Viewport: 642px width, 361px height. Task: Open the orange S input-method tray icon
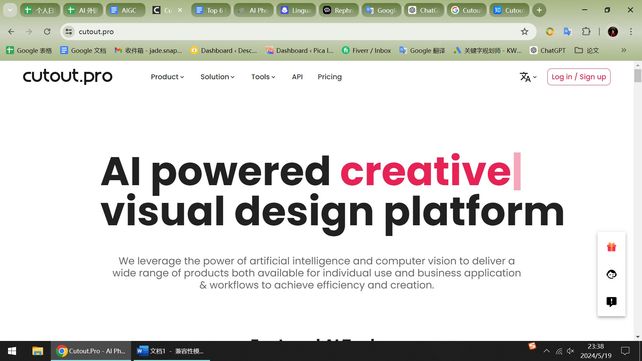[x=532, y=346]
